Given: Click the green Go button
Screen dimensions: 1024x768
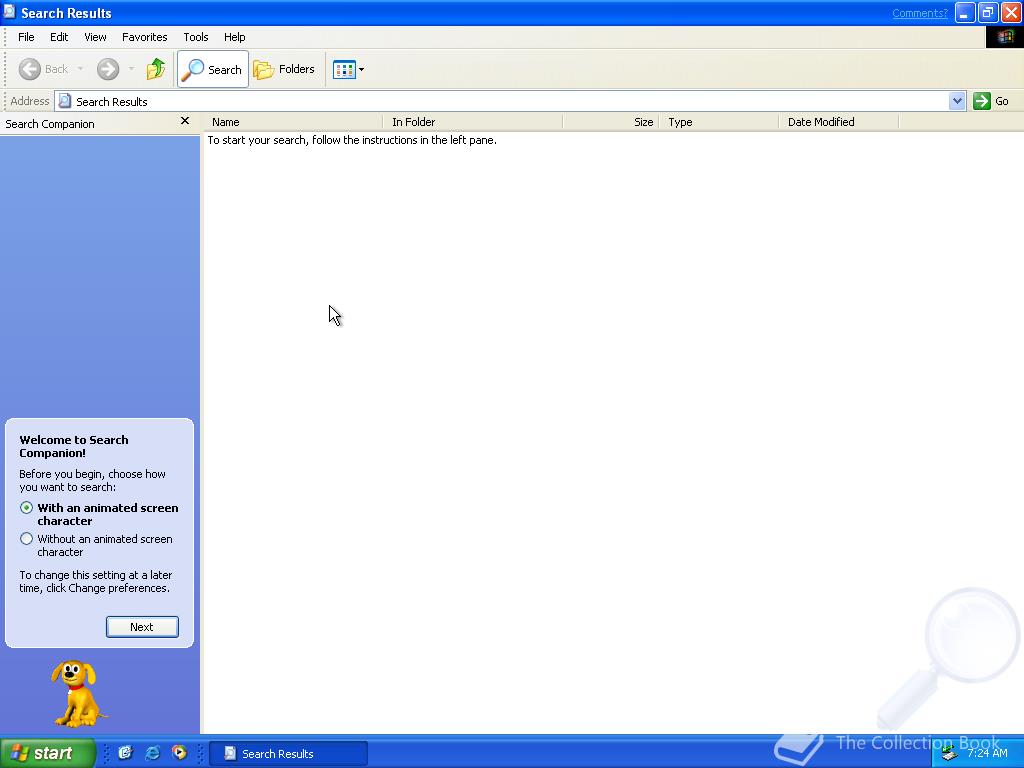Looking at the screenshot, I should tap(991, 101).
